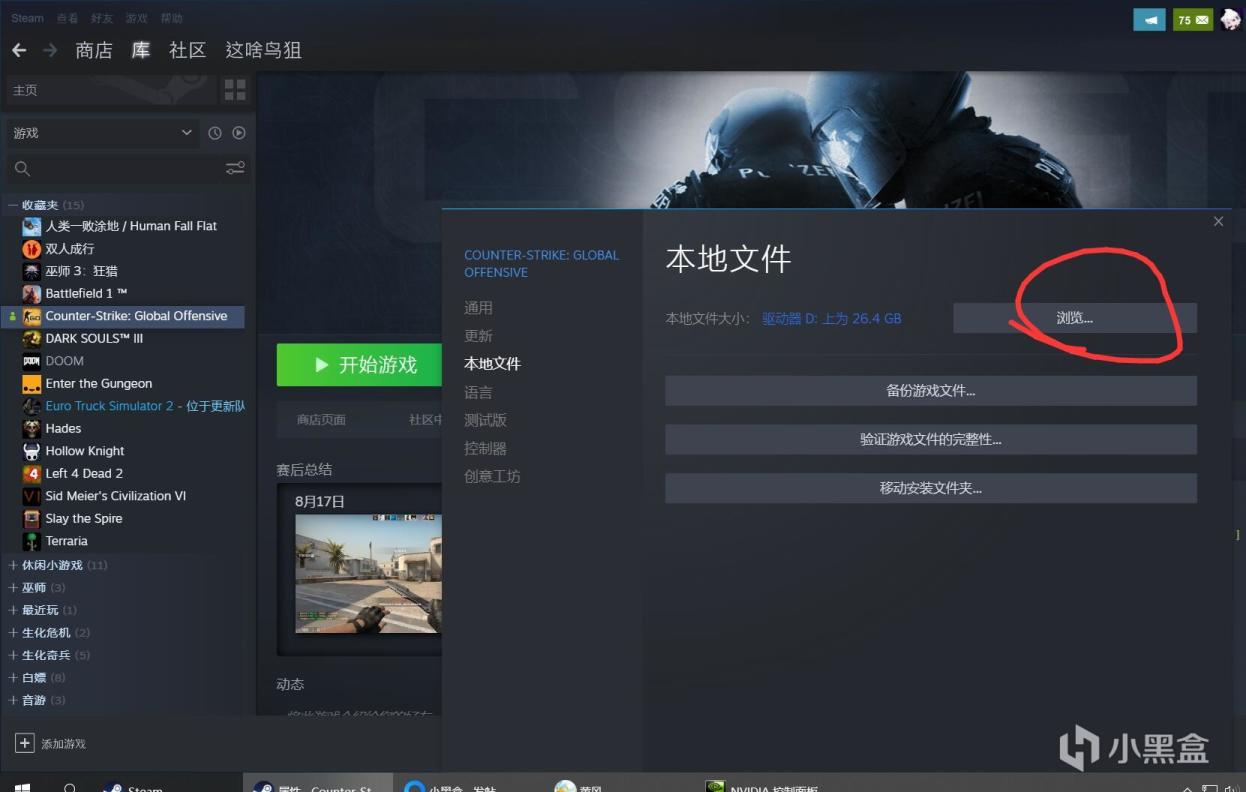Click 移动安装文件夹 button
This screenshot has height=792, width=1246.
(930, 488)
